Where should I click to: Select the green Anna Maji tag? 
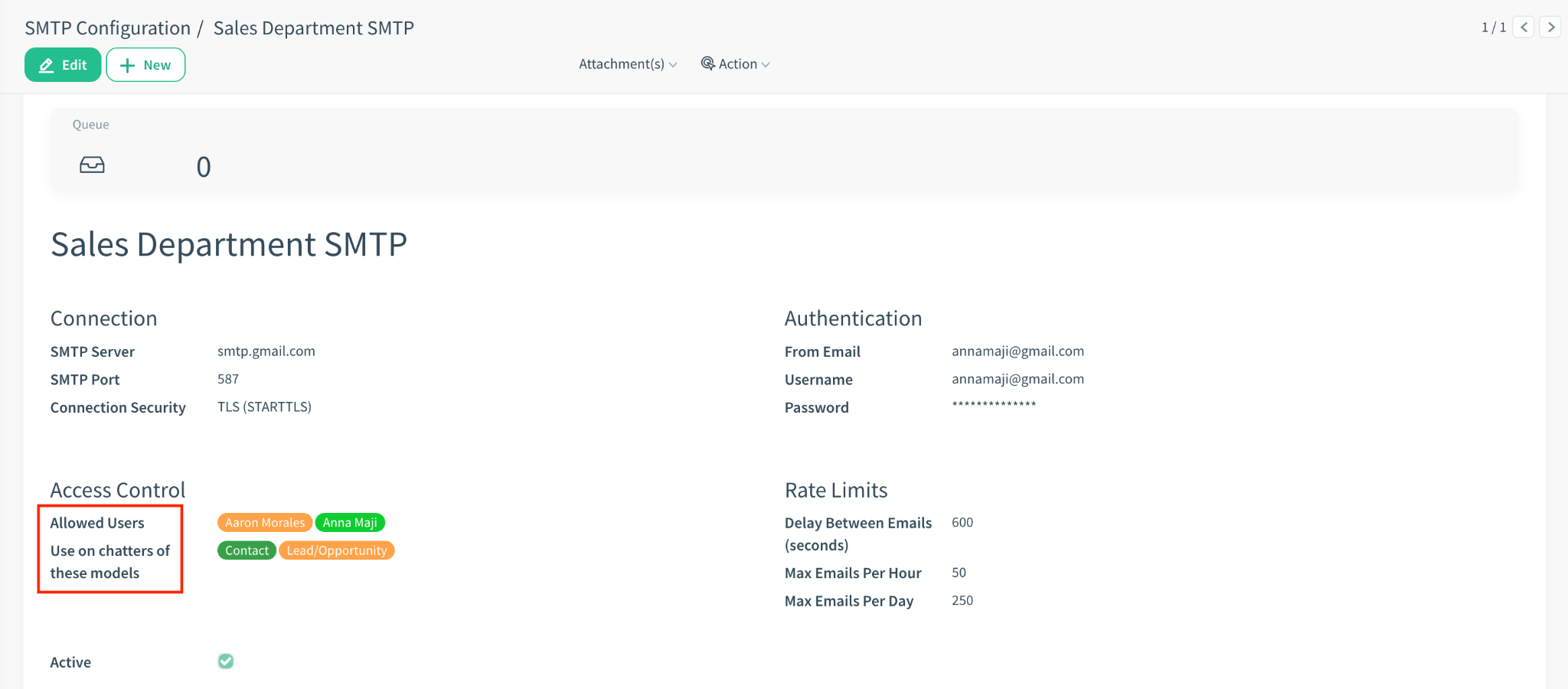coord(349,522)
